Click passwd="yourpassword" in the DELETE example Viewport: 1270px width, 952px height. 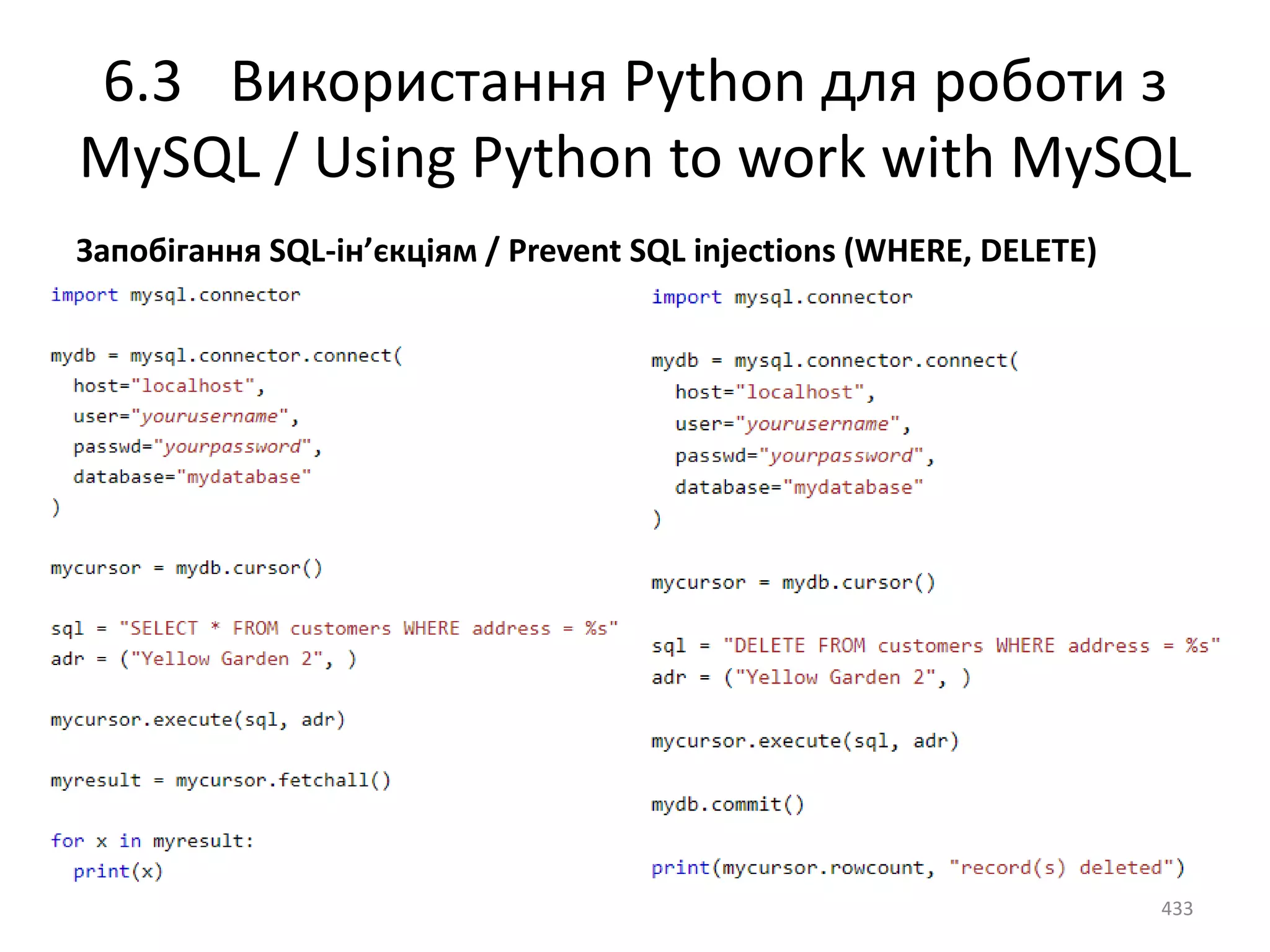pos(805,456)
